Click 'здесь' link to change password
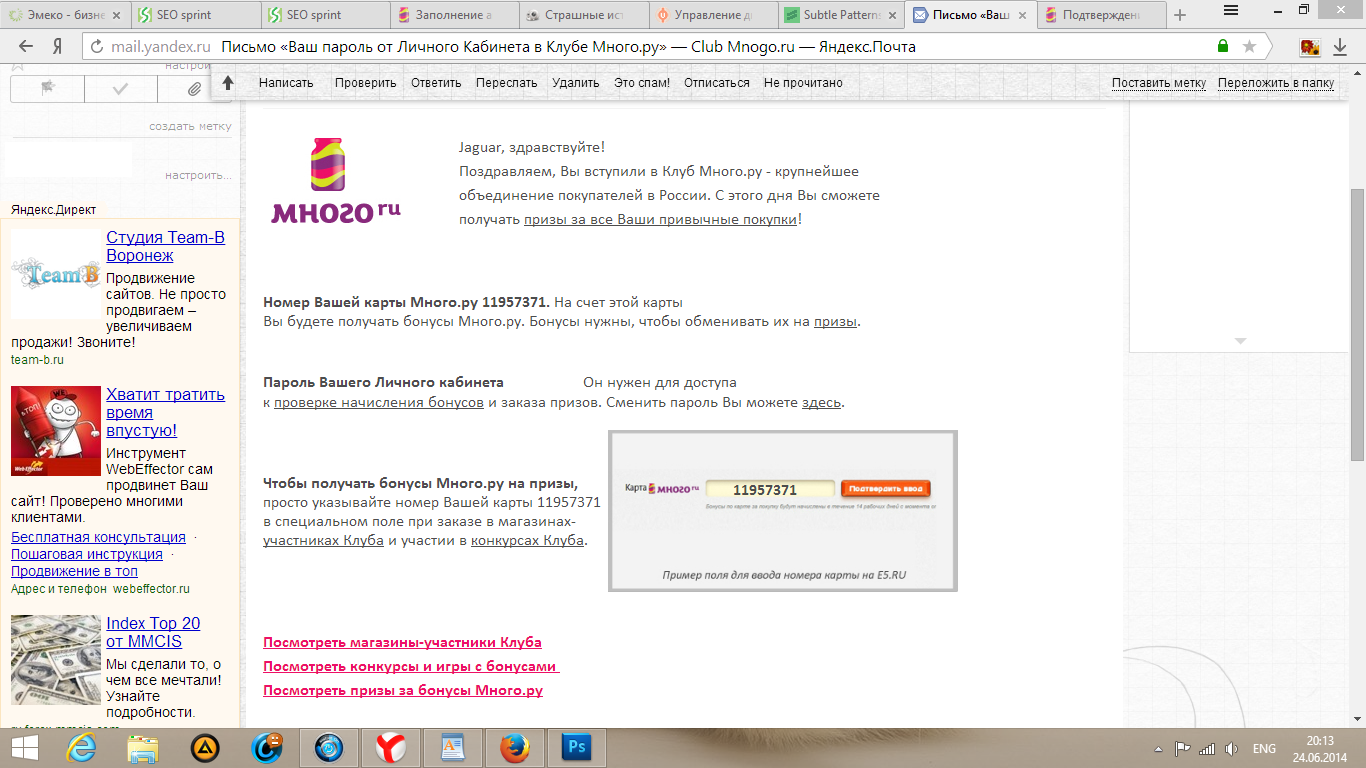Screen dimensions: 1366x768 point(821,402)
